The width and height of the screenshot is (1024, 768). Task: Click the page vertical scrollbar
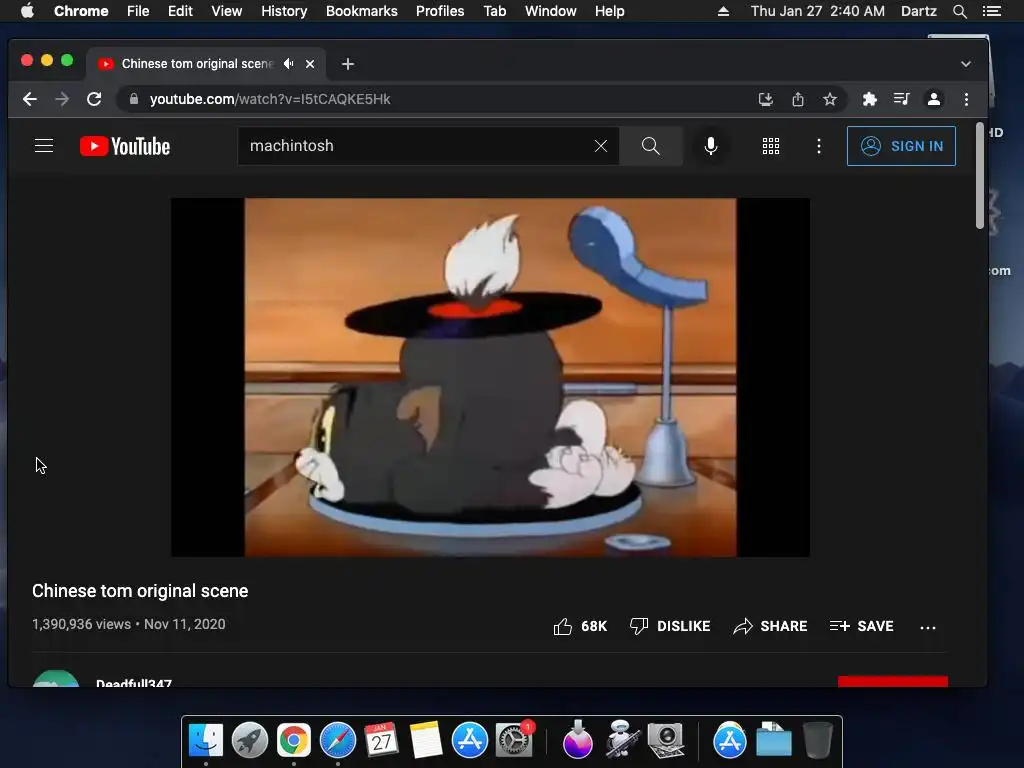click(980, 174)
